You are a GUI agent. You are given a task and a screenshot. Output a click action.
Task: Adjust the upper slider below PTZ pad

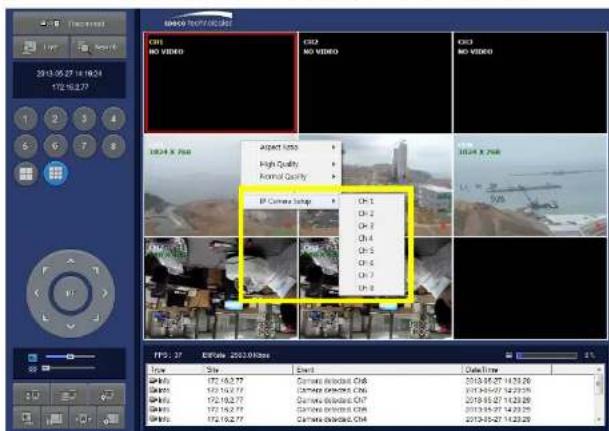(70, 356)
